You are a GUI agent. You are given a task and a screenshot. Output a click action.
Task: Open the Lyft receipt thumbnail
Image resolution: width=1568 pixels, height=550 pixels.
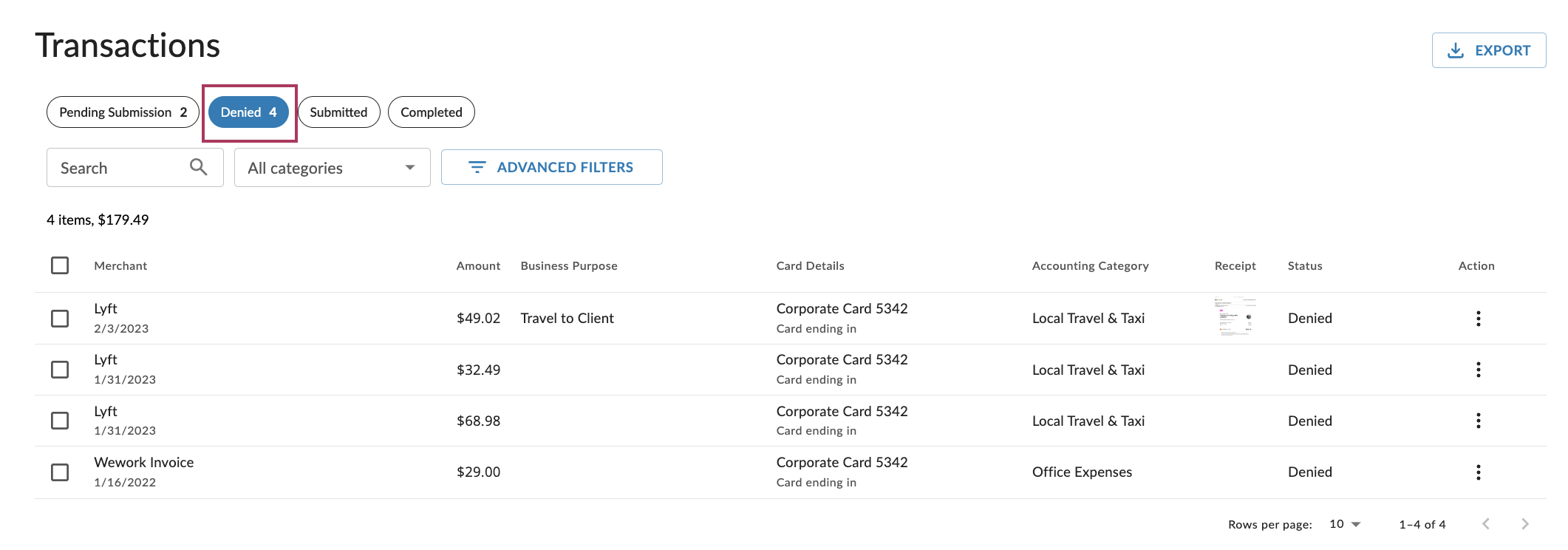click(x=1235, y=317)
